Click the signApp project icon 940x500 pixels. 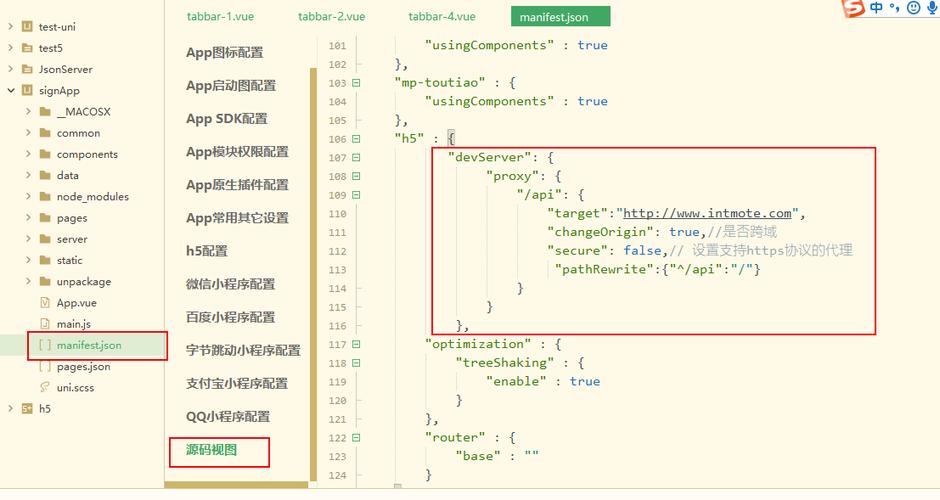click(27, 91)
